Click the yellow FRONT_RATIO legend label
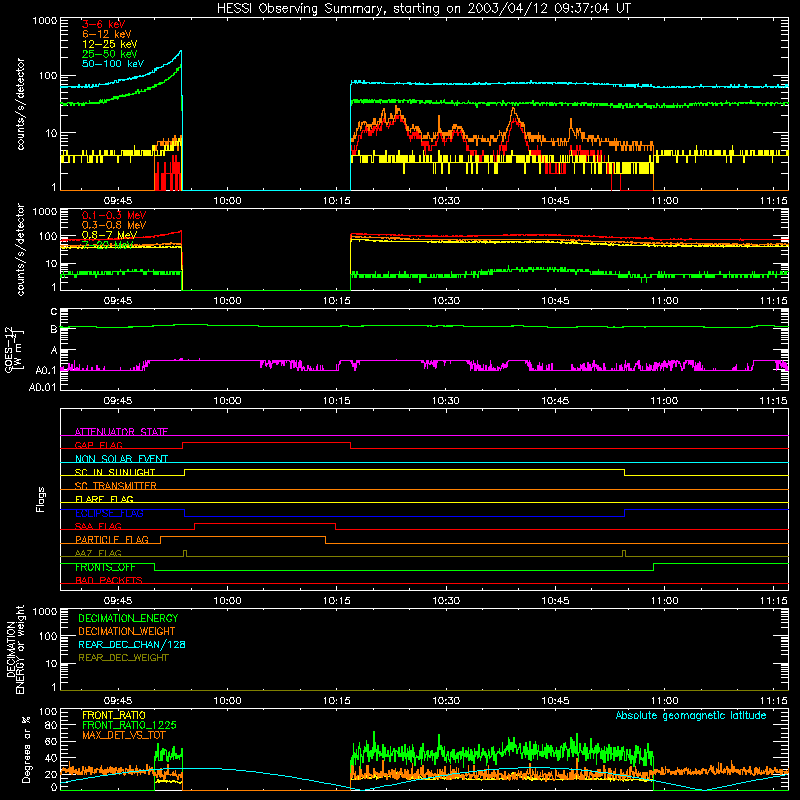Viewport: 800px width, 800px height. pos(114,715)
